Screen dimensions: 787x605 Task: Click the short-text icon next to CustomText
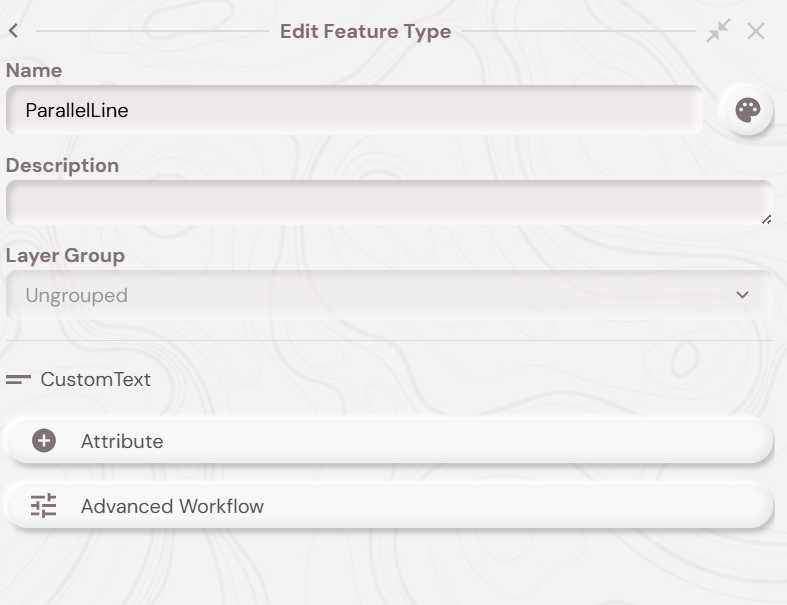(x=18, y=380)
